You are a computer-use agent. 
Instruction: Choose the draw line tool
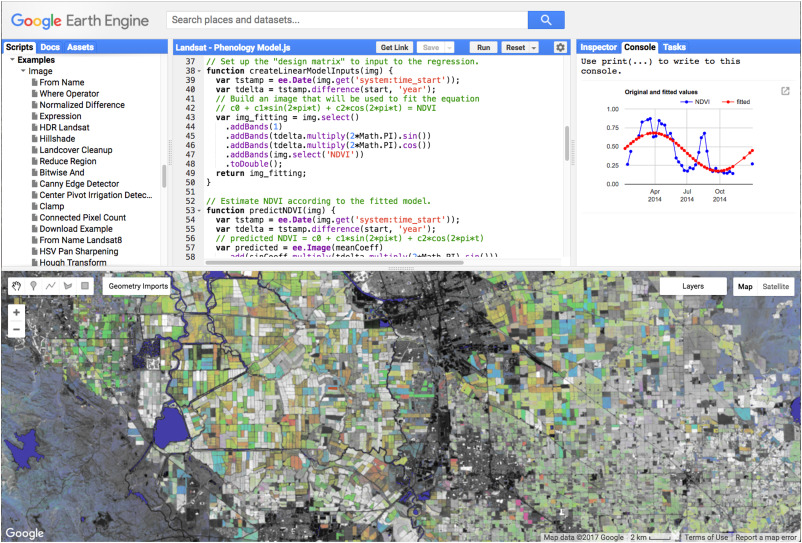(x=51, y=286)
